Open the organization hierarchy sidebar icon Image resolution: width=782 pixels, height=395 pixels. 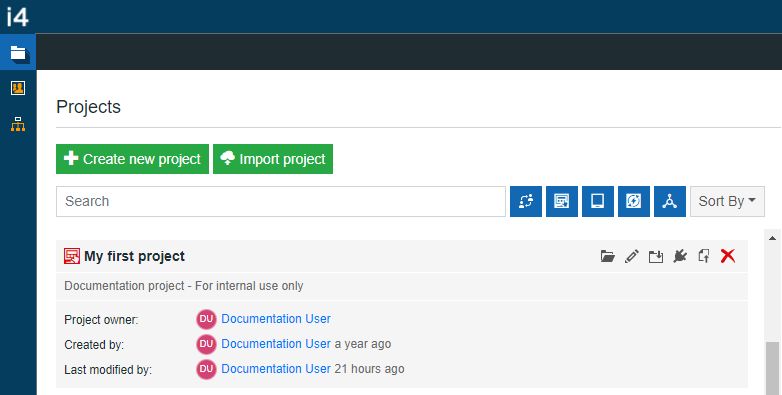coord(18,124)
